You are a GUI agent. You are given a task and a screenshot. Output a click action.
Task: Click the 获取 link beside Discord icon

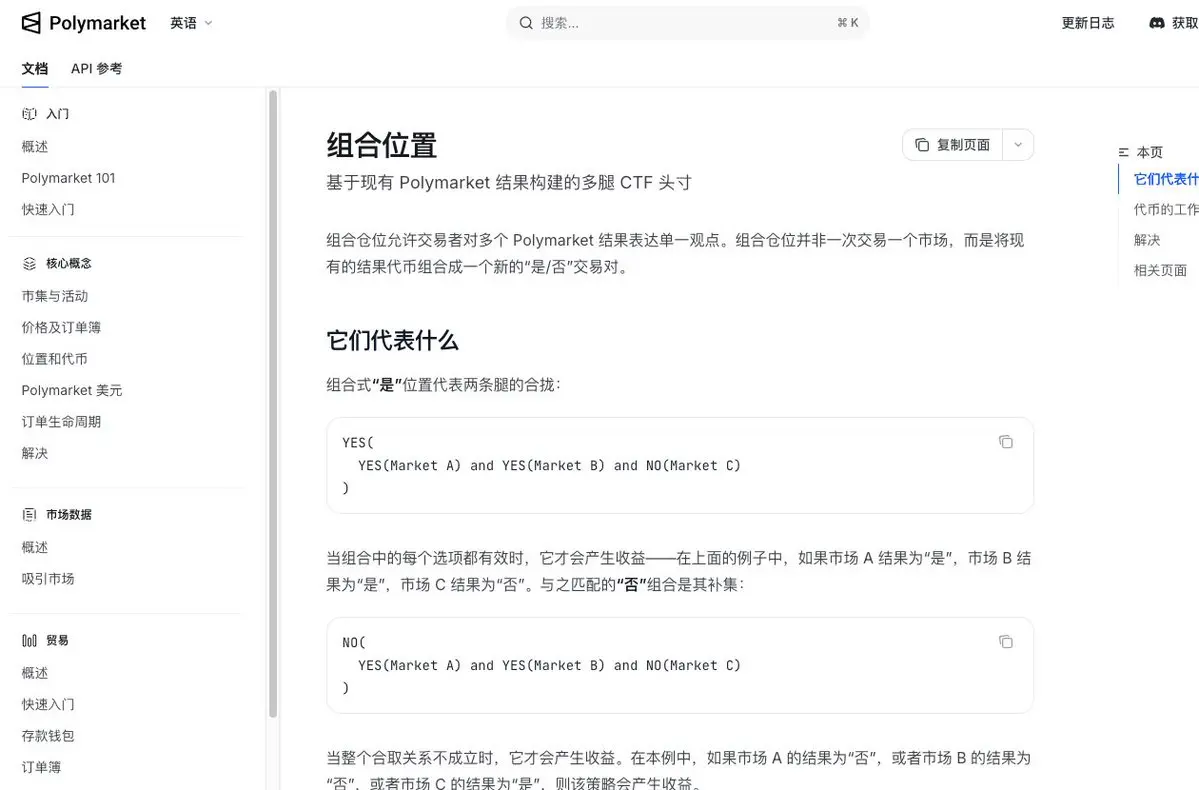[x=1185, y=23]
